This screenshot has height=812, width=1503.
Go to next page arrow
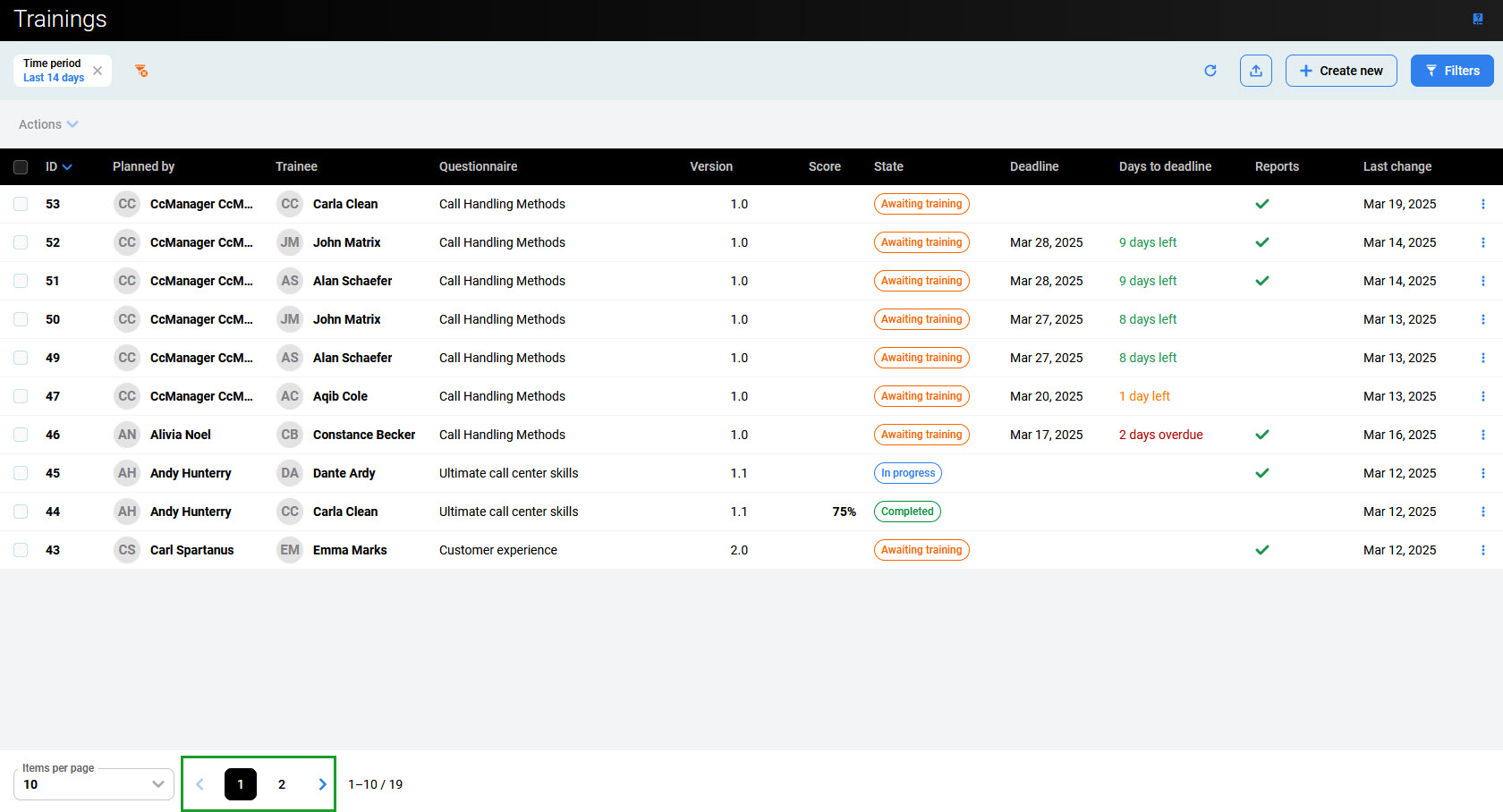tap(322, 784)
